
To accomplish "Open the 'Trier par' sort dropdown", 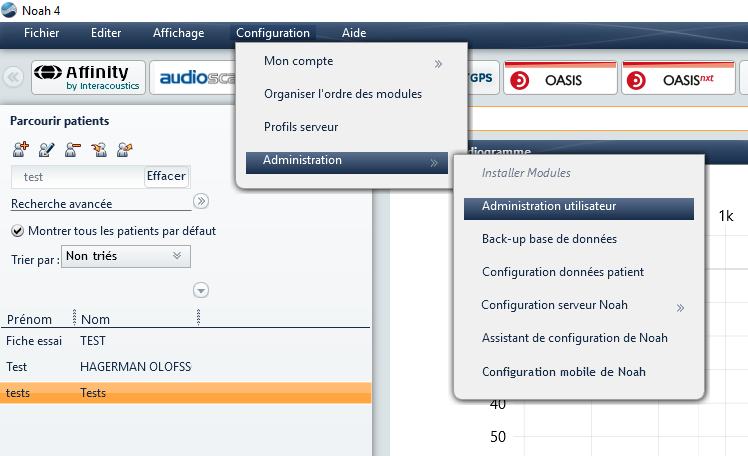I will (125, 257).
